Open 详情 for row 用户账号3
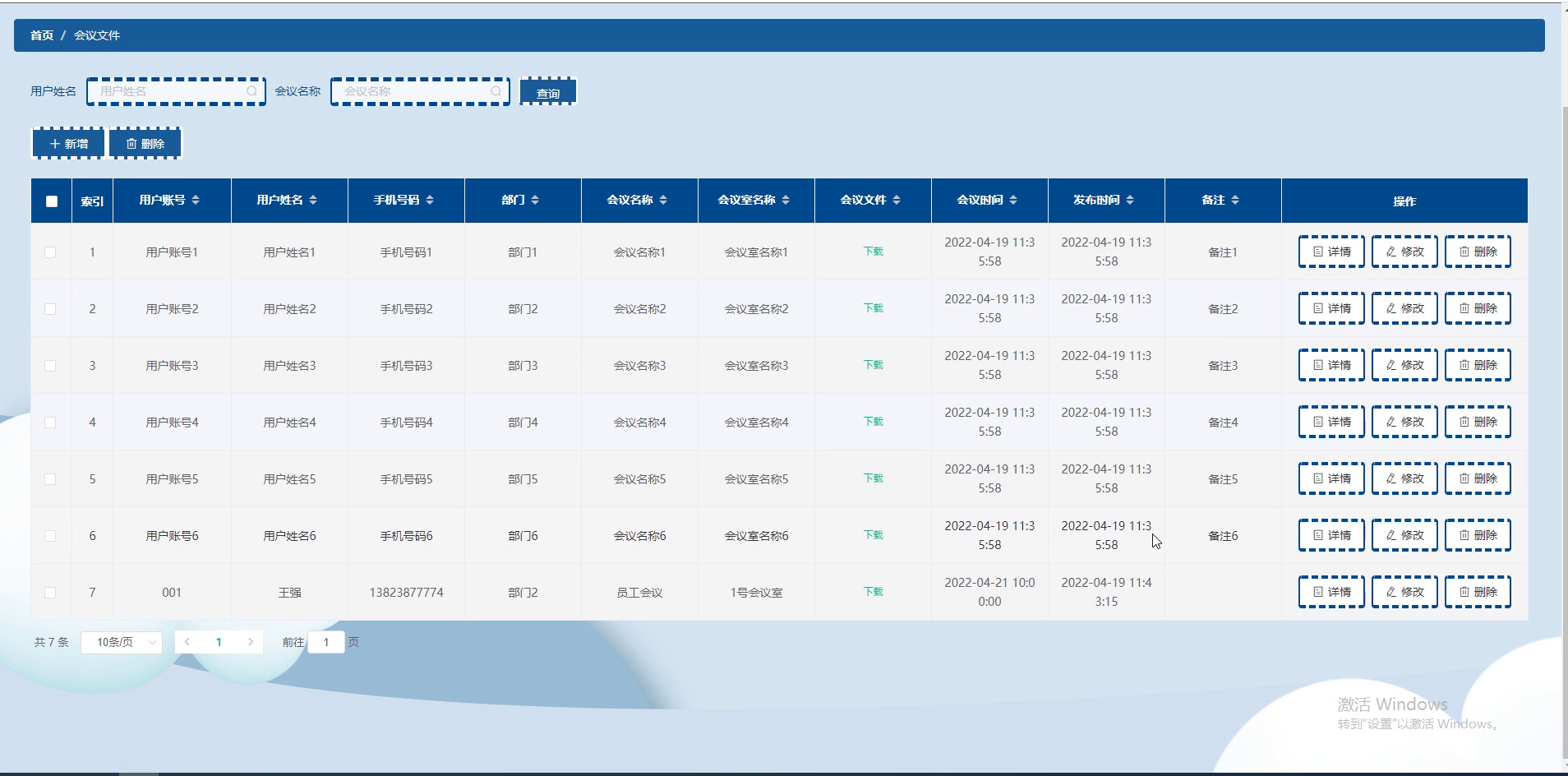The image size is (1568, 776). click(x=1331, y=365)
